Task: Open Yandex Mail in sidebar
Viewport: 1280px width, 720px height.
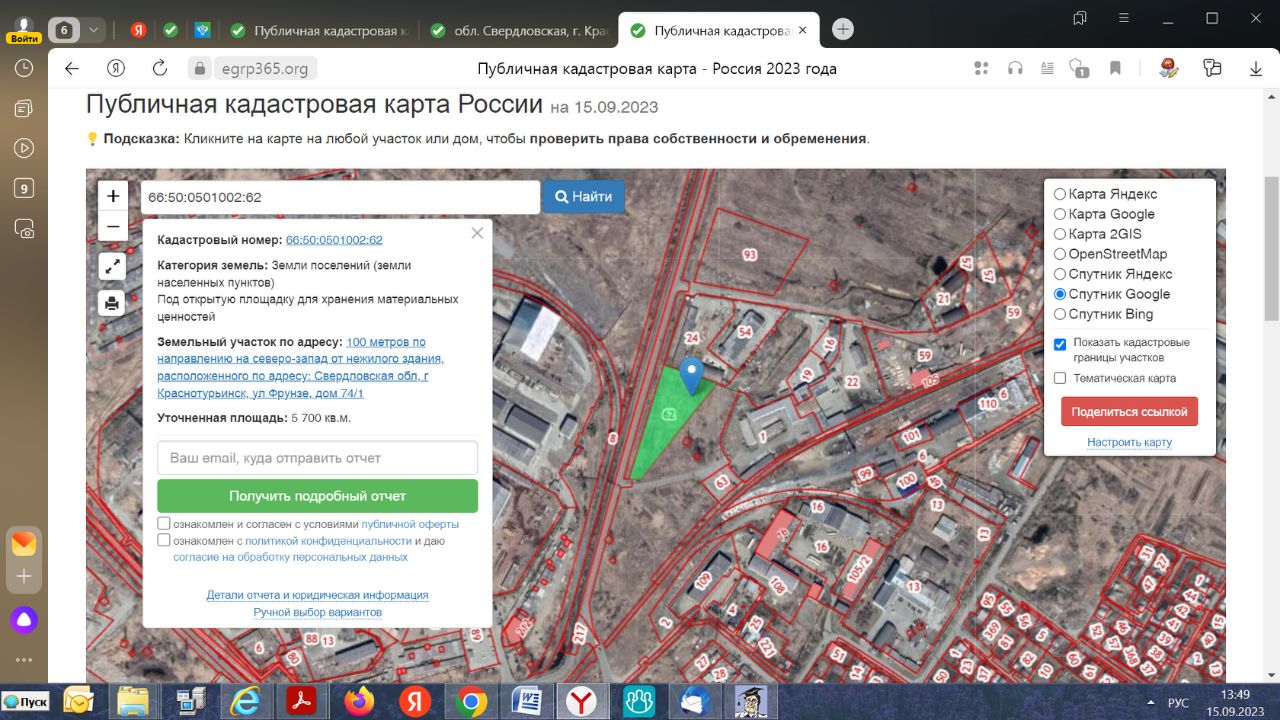Action: [x=24, y=544]
